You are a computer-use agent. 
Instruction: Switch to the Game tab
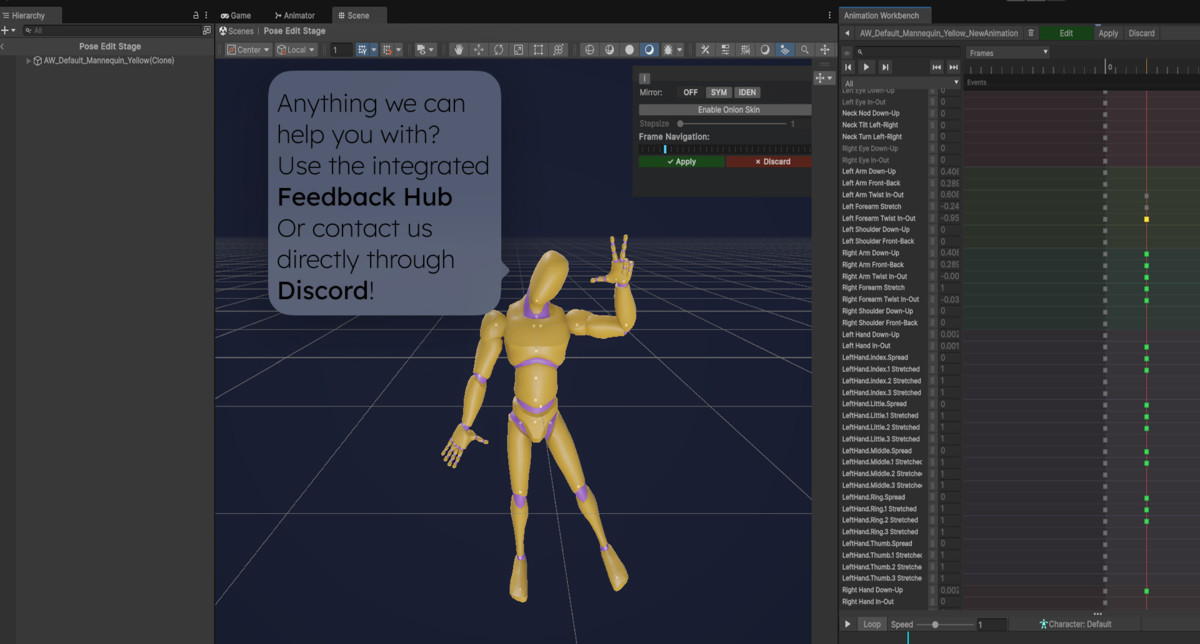point(236,16)
